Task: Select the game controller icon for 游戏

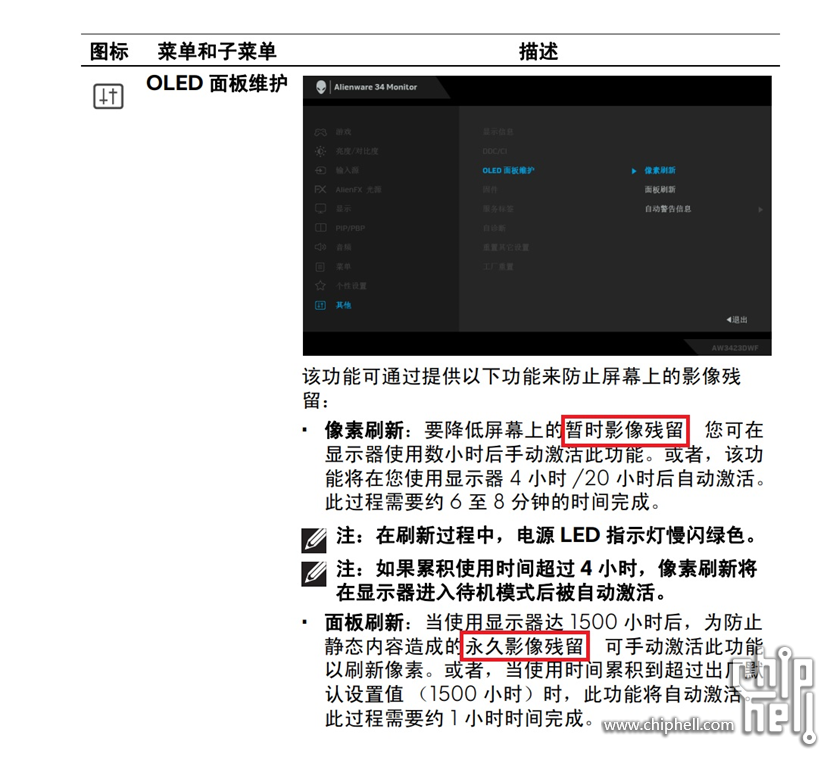Action: 320,132
